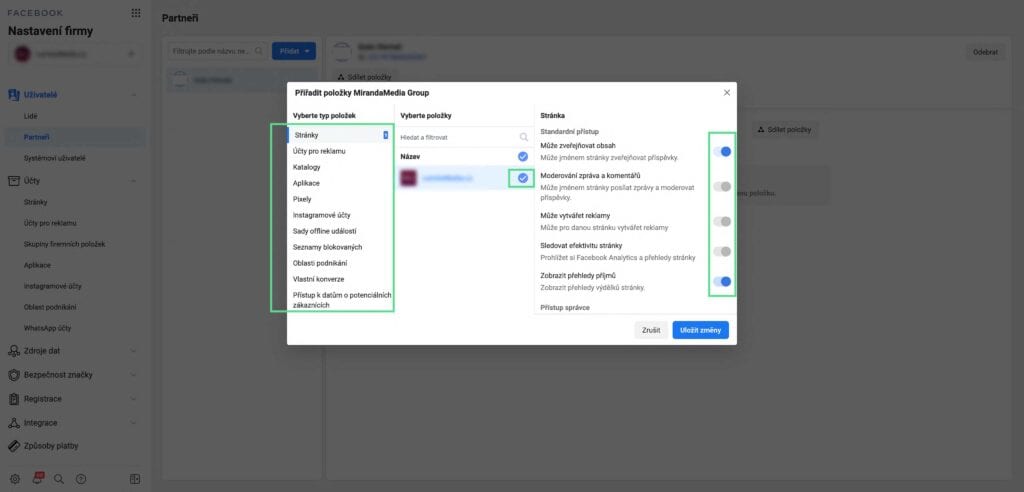Click the Způsoby platby card icon
Screen dimensions: 1024x492
point(14,446)
